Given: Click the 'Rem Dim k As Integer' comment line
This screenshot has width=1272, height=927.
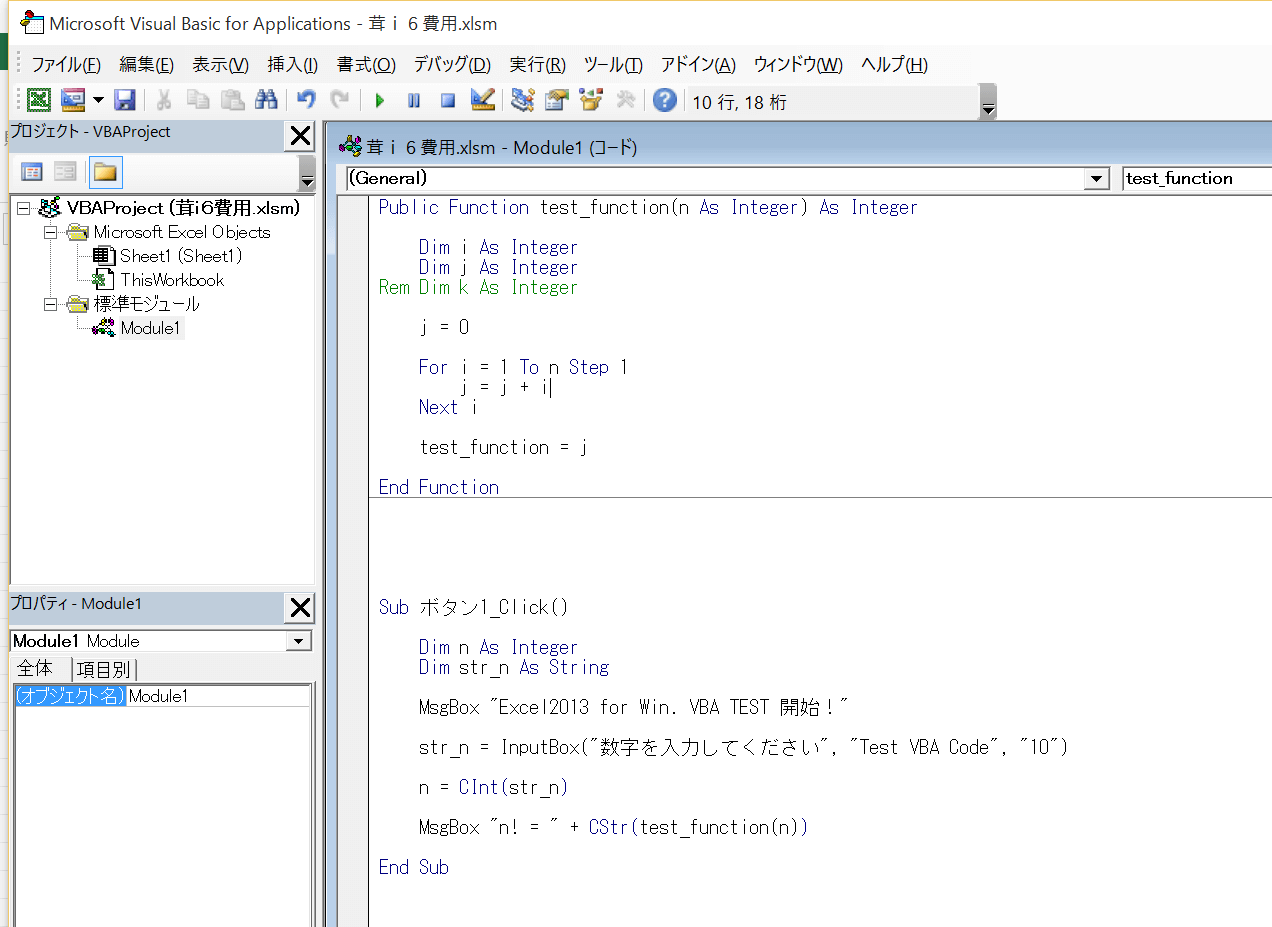Looking at the screenshot, I should [x=478, y=287].
